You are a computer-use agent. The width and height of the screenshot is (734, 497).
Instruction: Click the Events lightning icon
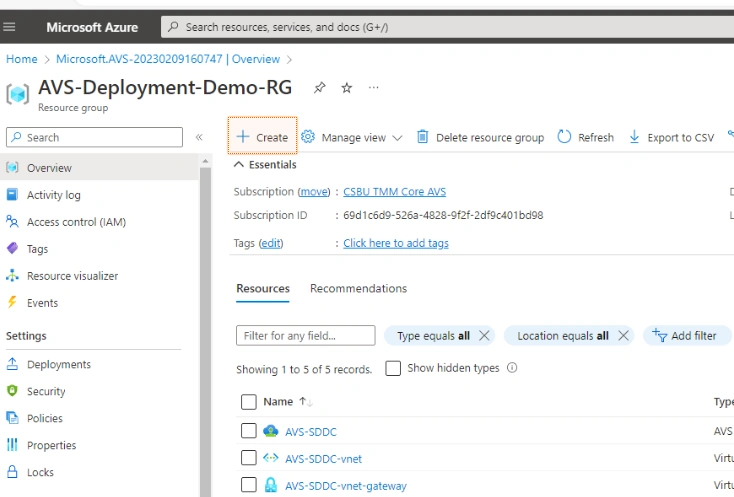(12, 302)
